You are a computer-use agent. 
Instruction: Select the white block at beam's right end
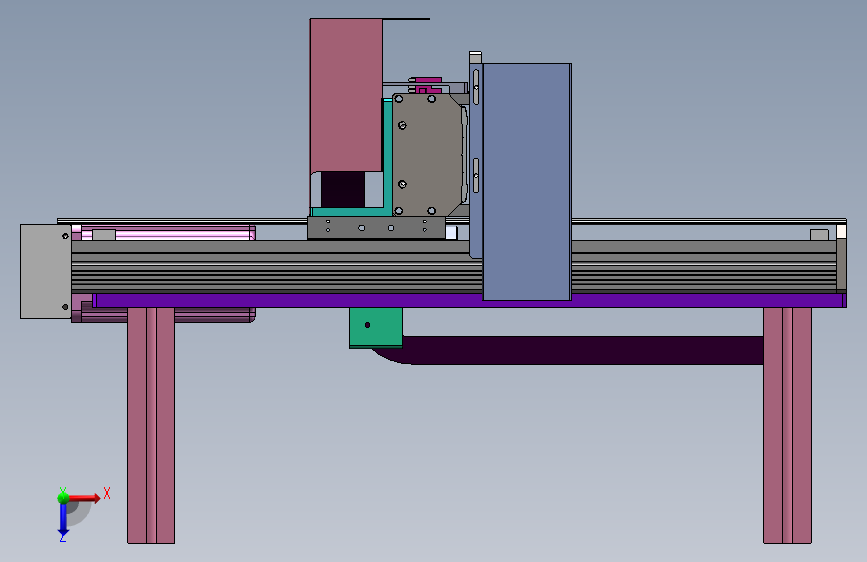(x=842, y=231)
